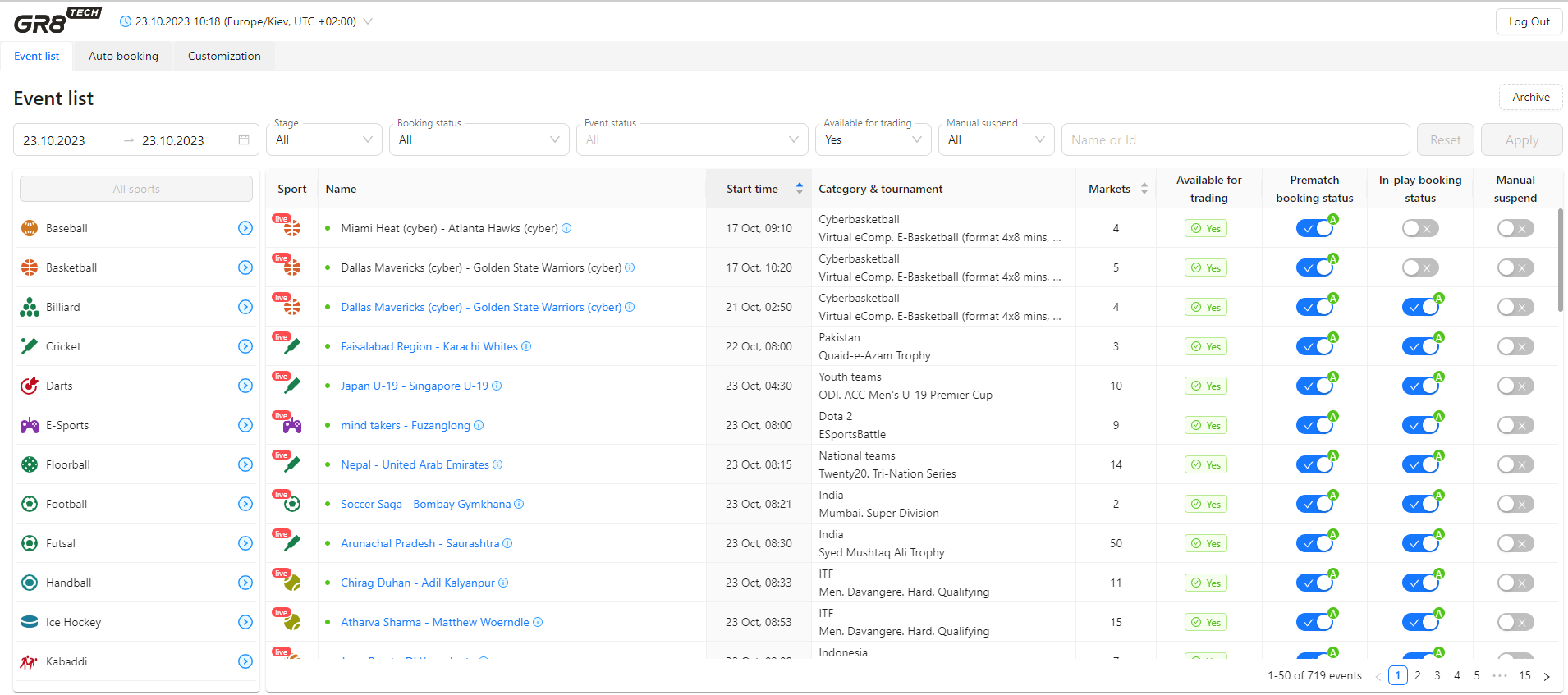1568x695 pixels.
Task: Go to next page of events
Action: coord(1547,676)
